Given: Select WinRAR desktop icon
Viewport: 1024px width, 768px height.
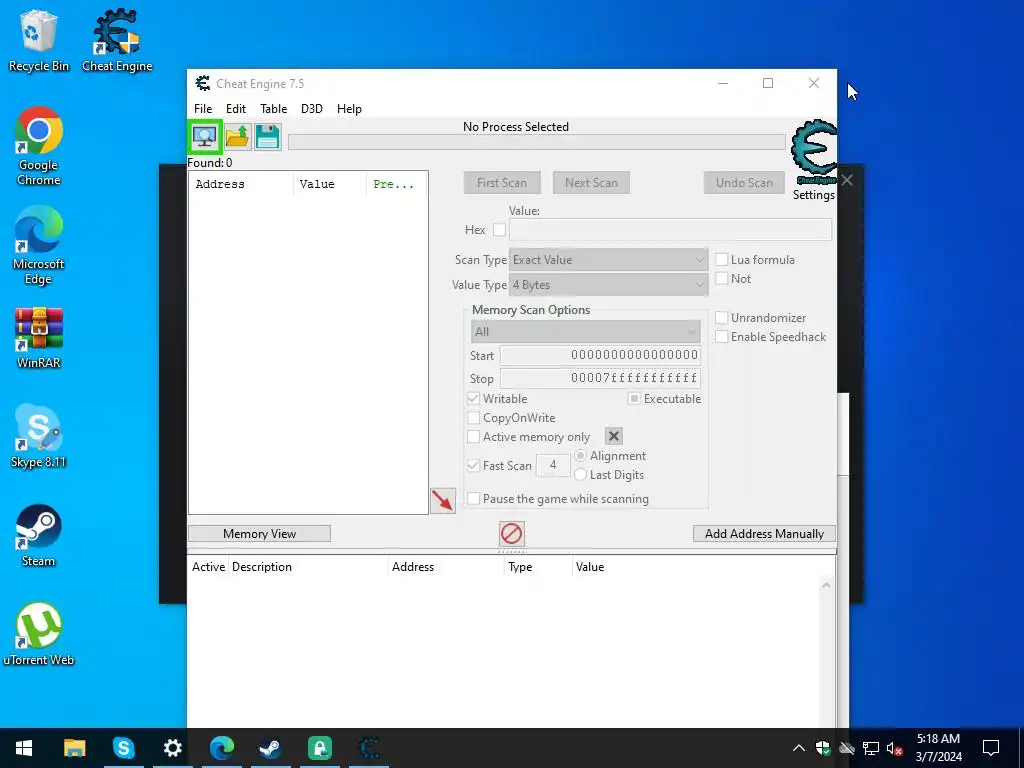Looking at the screenshot, I should tap(38, 338).
